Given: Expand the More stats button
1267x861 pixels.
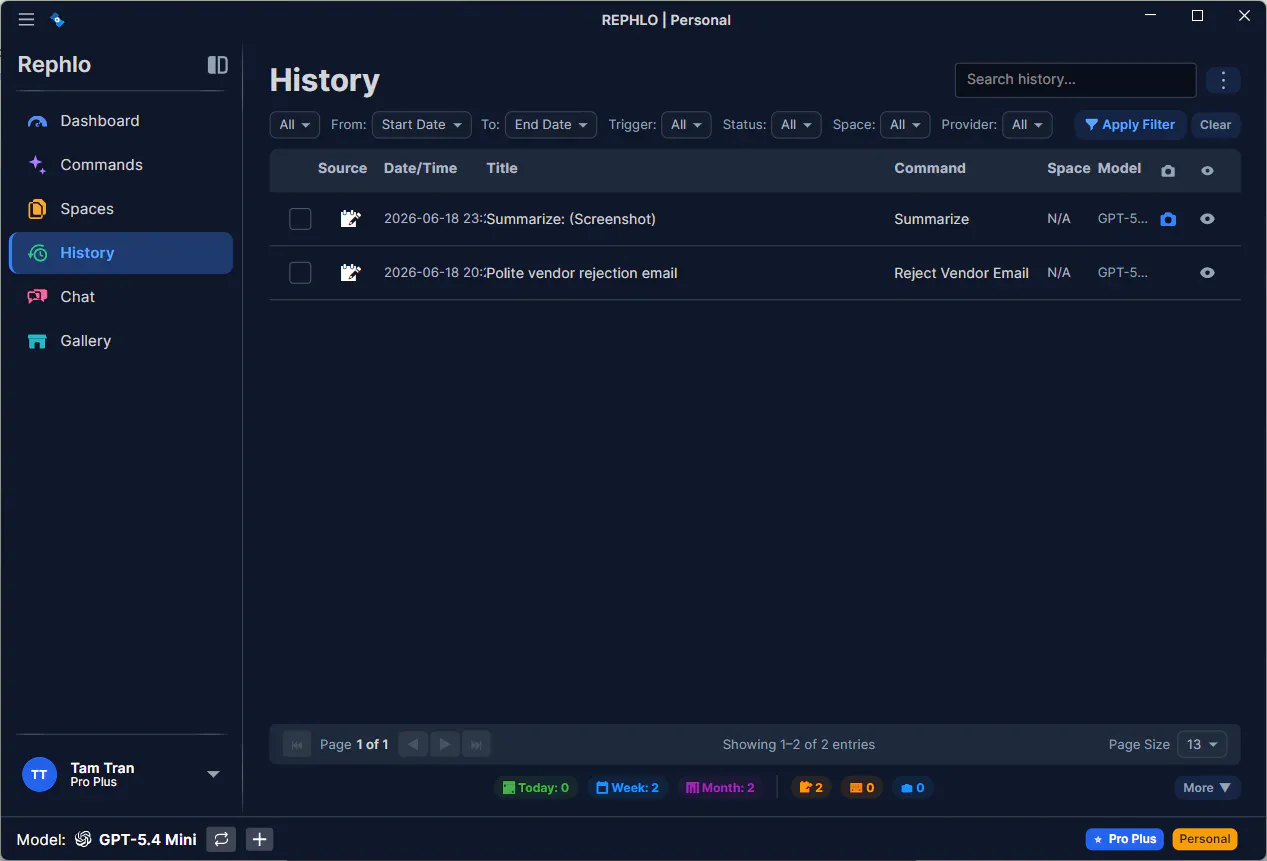Looking at the screenshot, I should click(x=1207, y=788).
